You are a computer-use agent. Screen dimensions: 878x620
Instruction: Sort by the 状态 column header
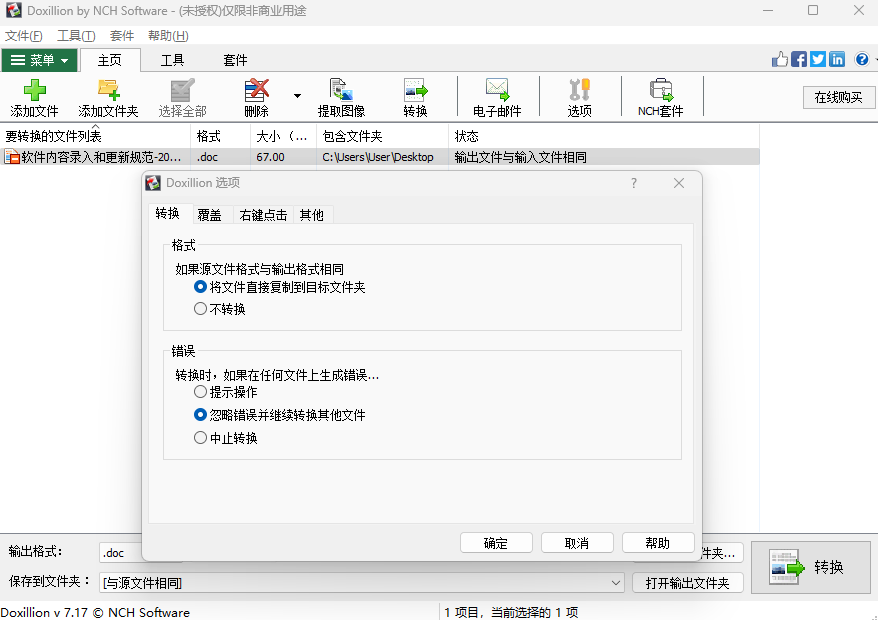(604, 136)
